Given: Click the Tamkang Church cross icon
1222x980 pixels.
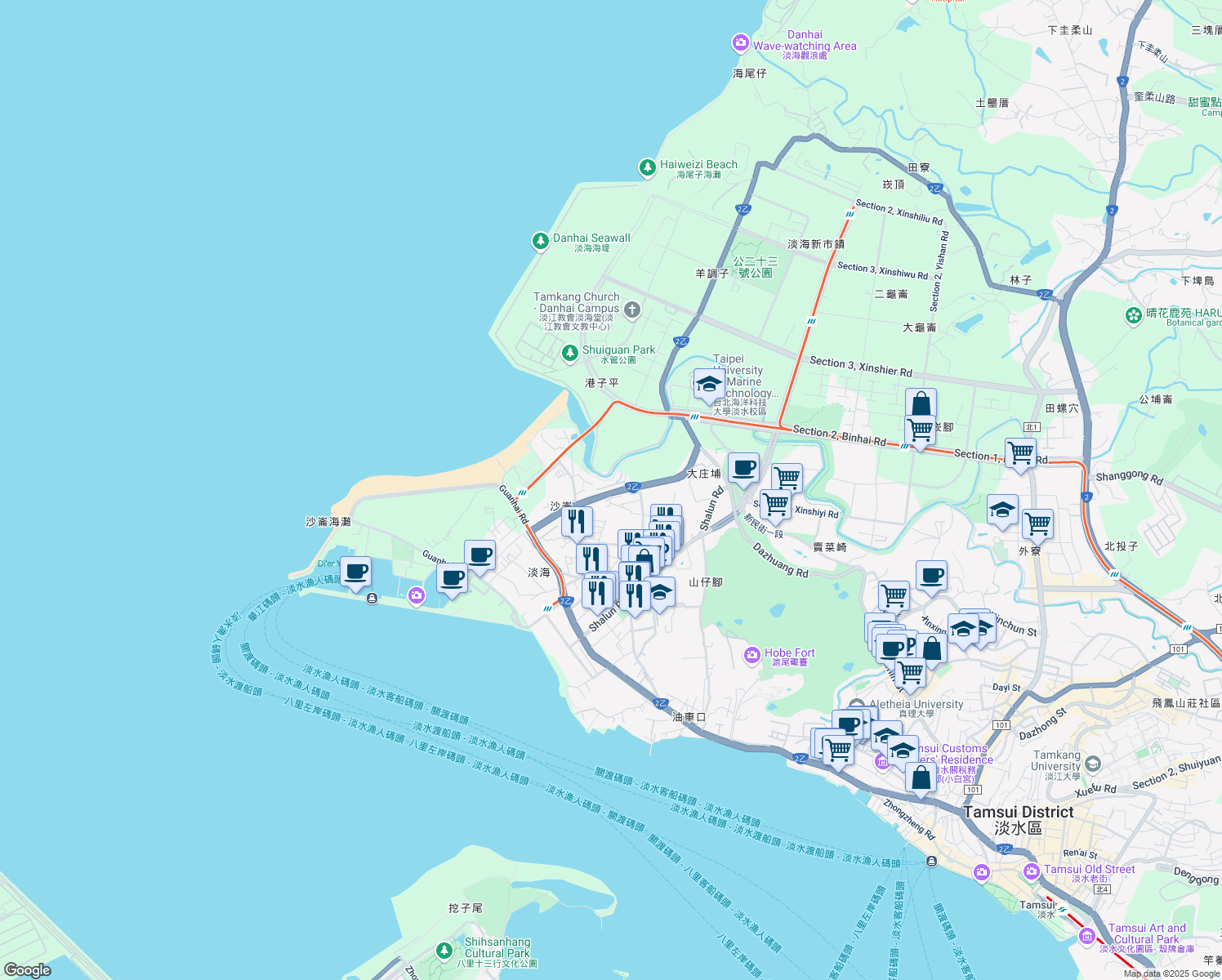Looking at the screenshot, I should click(631, 310).
